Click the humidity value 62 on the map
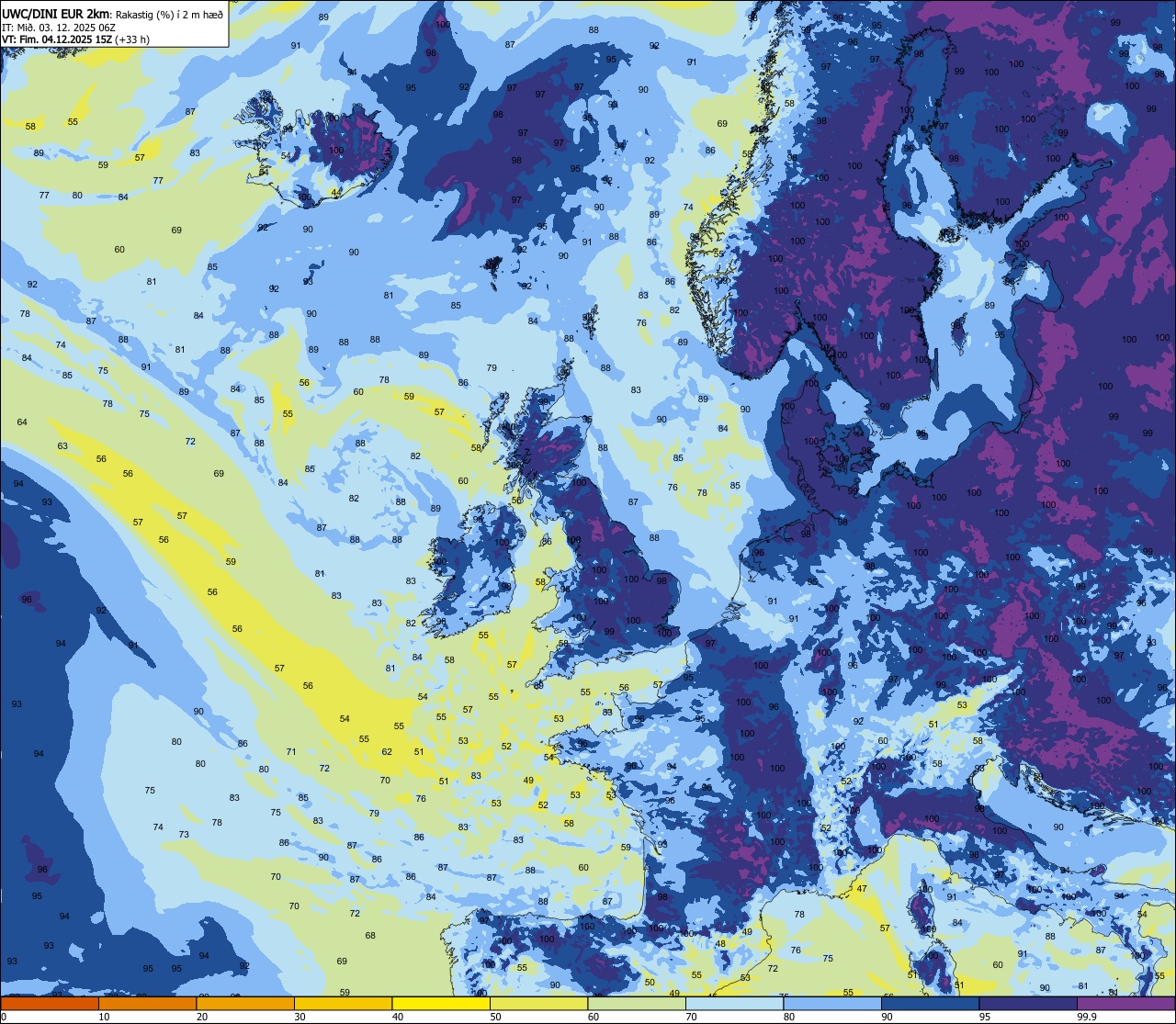The height and width of the screenshot is (1024, 1176). (x=387, y=751)
